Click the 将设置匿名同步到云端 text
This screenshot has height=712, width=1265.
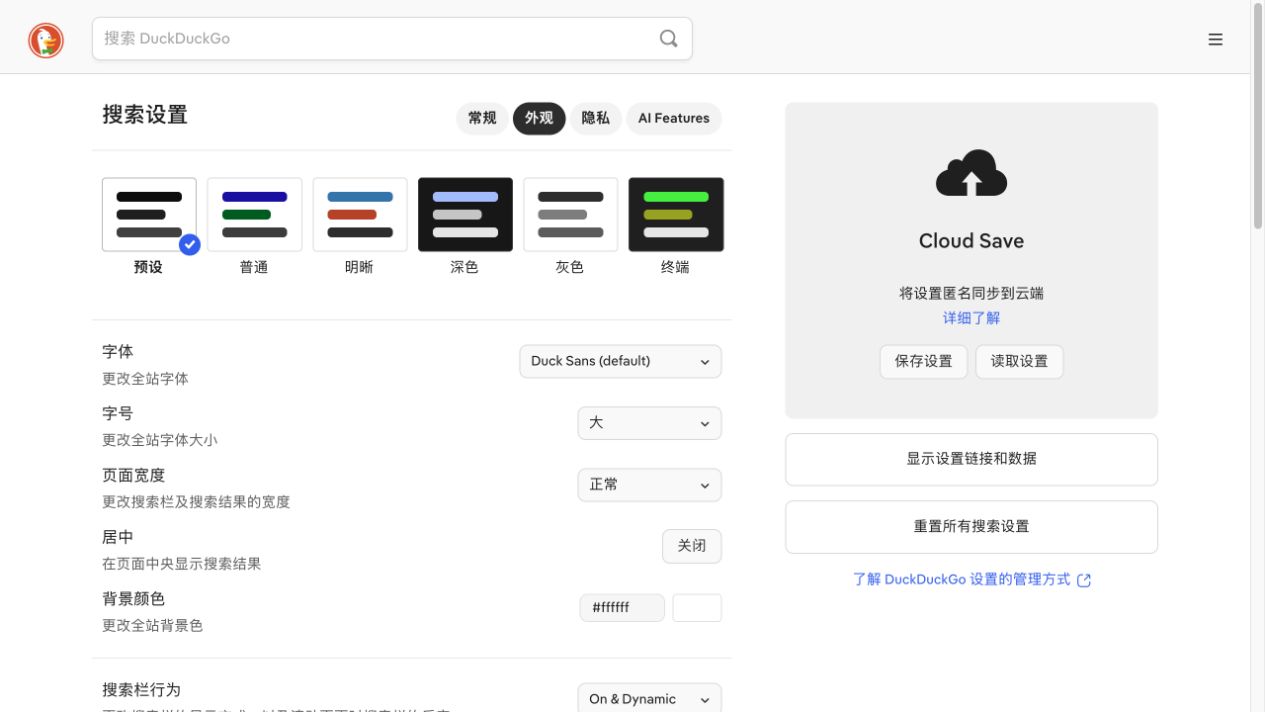click(971, 294)
